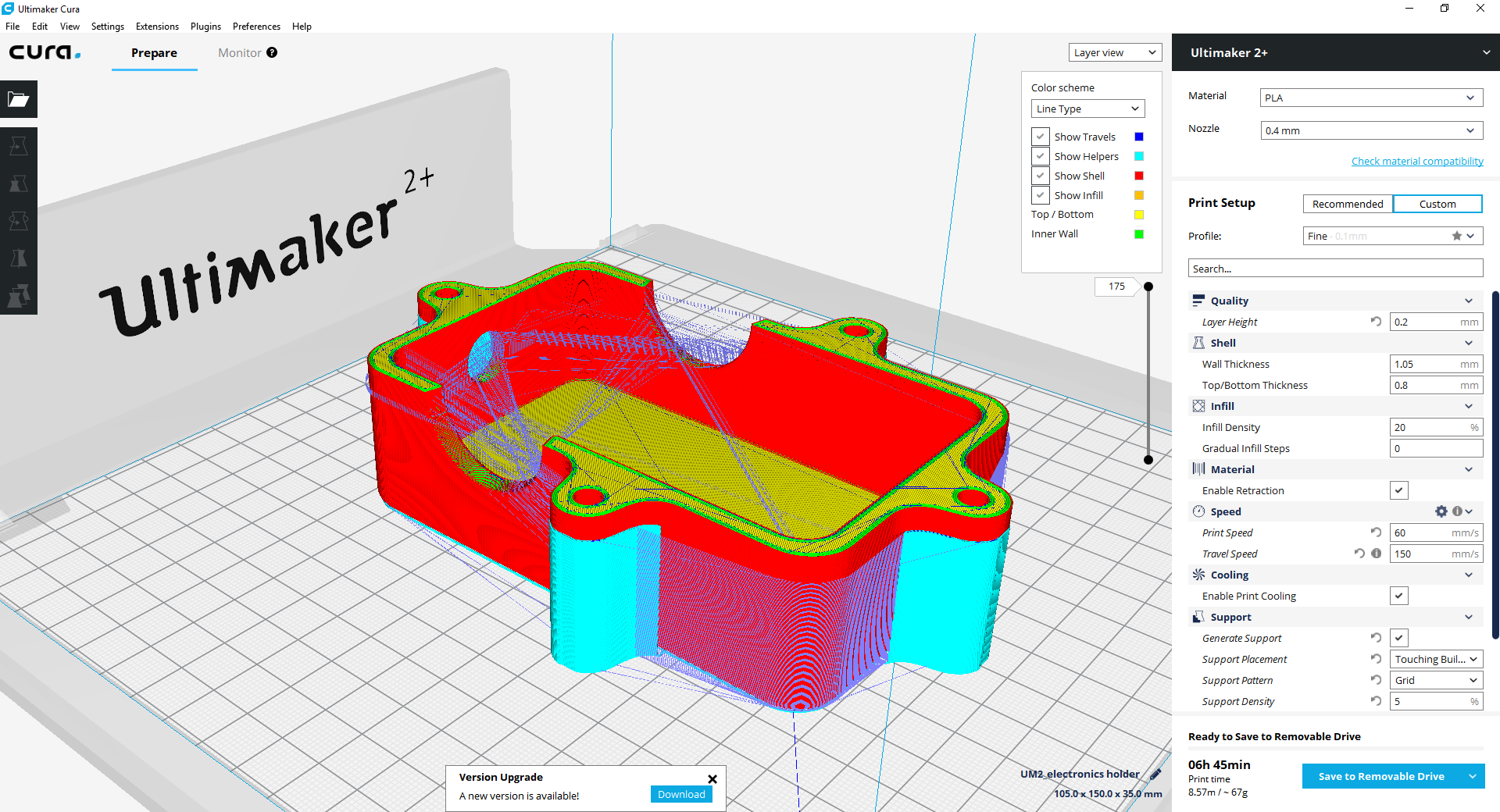Reset Support Density with the revert arrow

(x=1376, y=701)
